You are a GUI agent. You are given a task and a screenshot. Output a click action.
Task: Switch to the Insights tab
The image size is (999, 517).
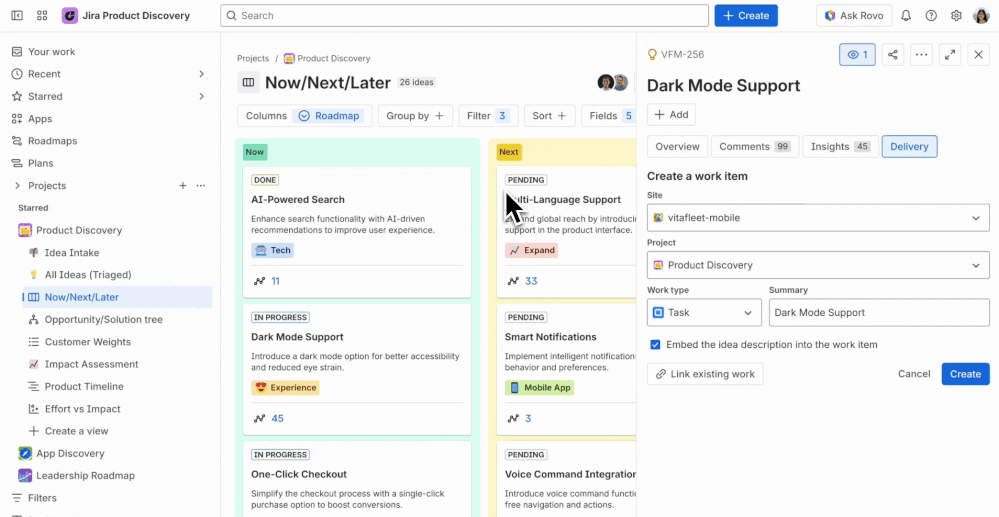[840, 147]
